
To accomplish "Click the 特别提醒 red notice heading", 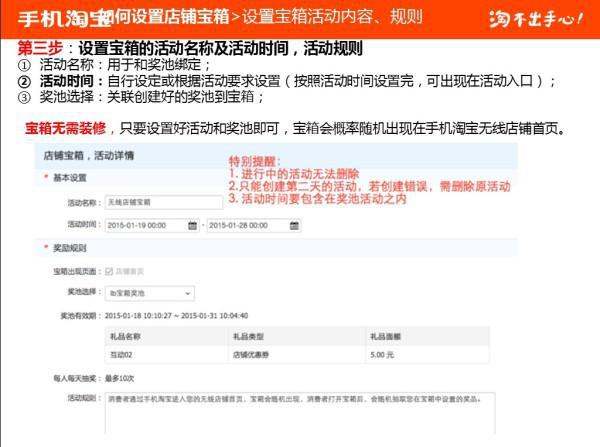I will pos(254,161).
